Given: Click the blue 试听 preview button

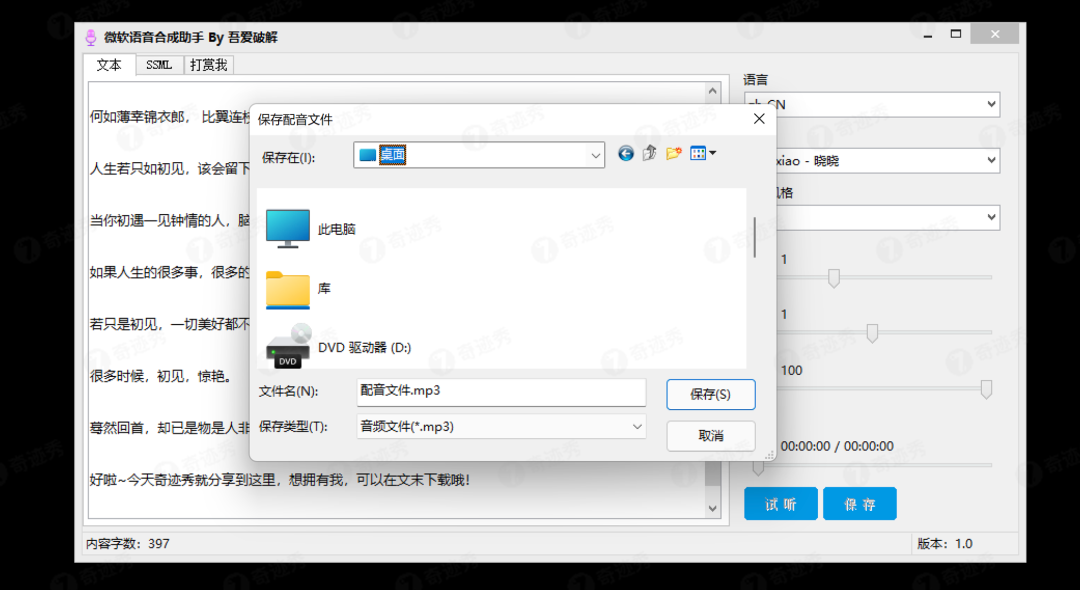Looking at the screenshot, I should [x=781, y=504].
